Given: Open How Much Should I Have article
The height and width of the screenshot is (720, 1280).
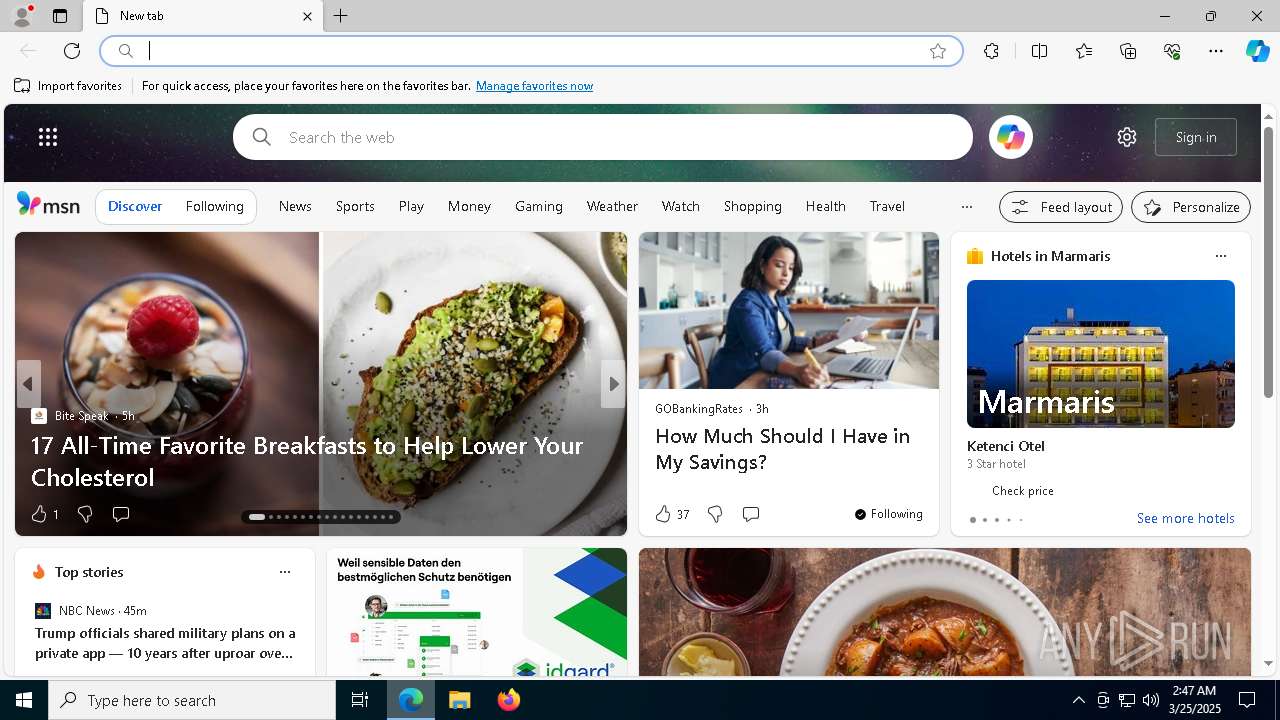Looking at the screenshot, I should [783, 449].
